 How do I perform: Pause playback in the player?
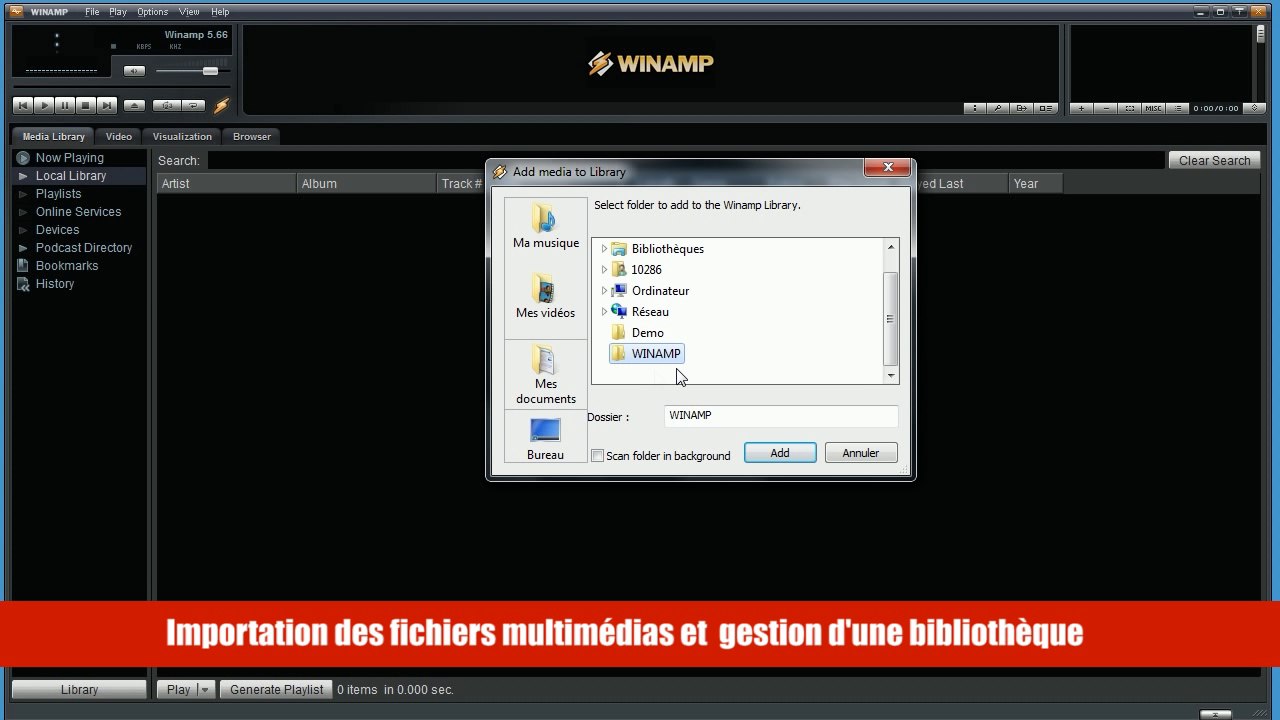(65, 105)
